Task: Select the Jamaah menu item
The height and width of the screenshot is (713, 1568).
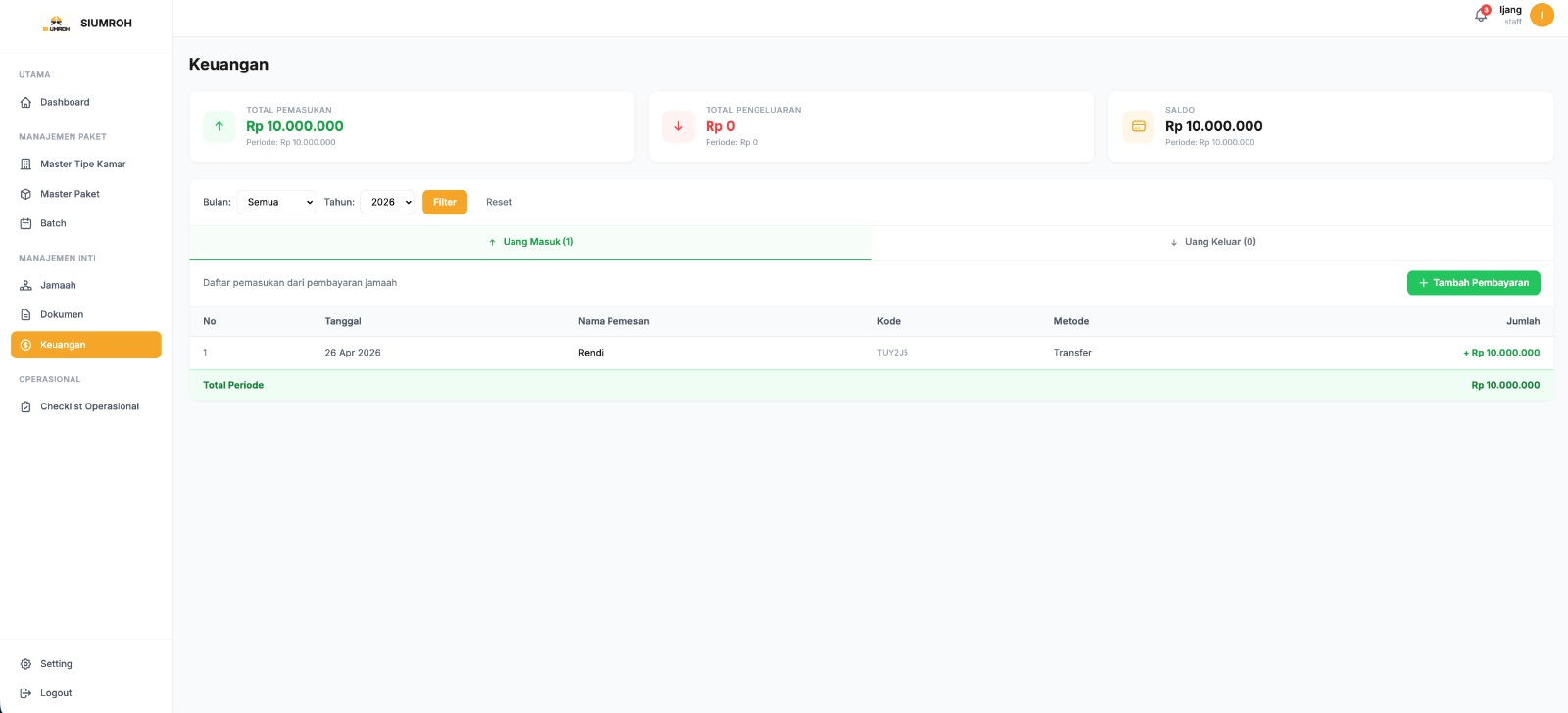Action: pyautogui.click(x=86, y=285)
